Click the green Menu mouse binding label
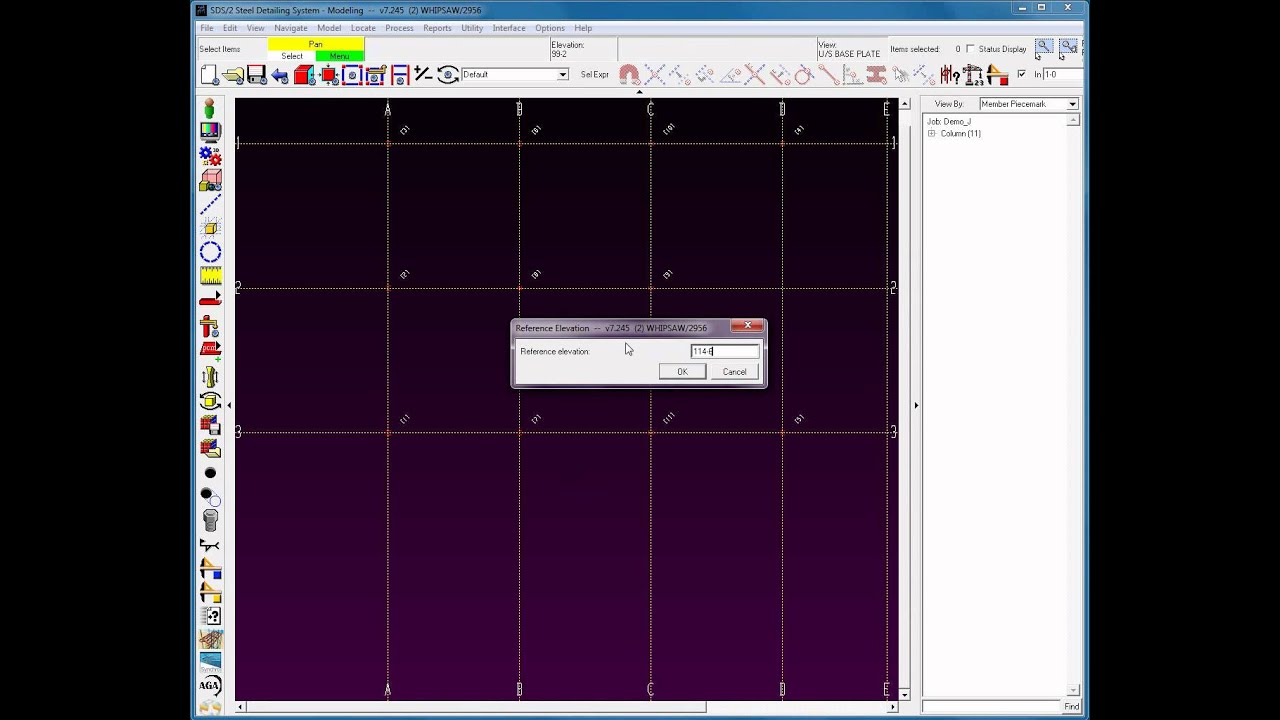The height and width of the screenshot is (720, 1280). click(x=340, y=56)
